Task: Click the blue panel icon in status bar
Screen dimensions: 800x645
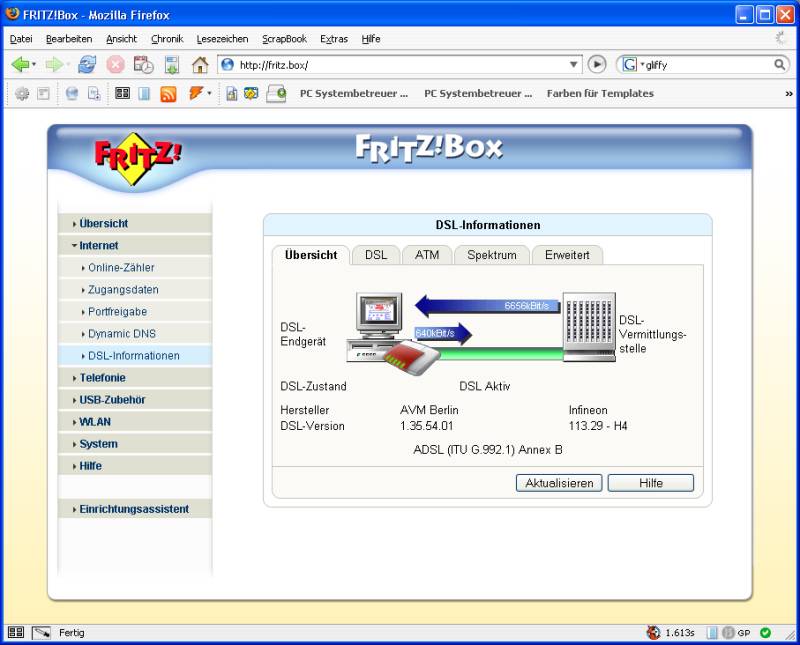Action: (712, 633)
